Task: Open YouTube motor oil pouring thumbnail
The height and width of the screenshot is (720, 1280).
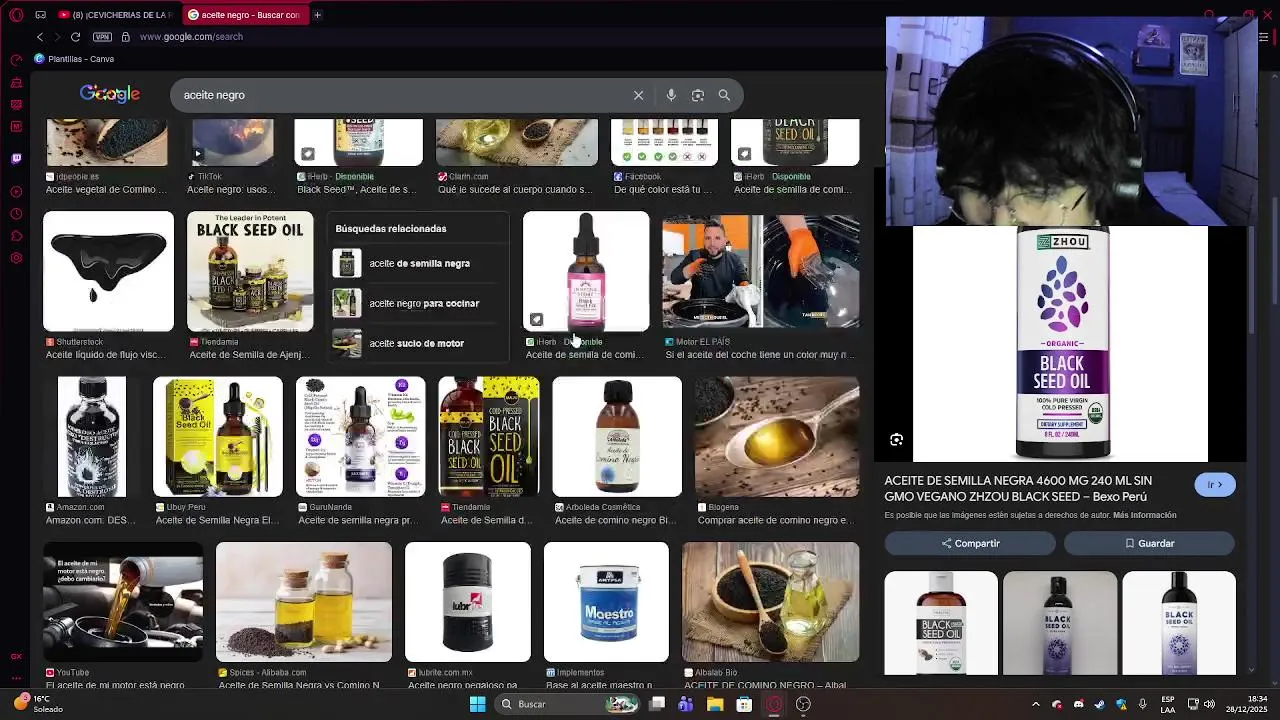Action: [x=123, y=602]
